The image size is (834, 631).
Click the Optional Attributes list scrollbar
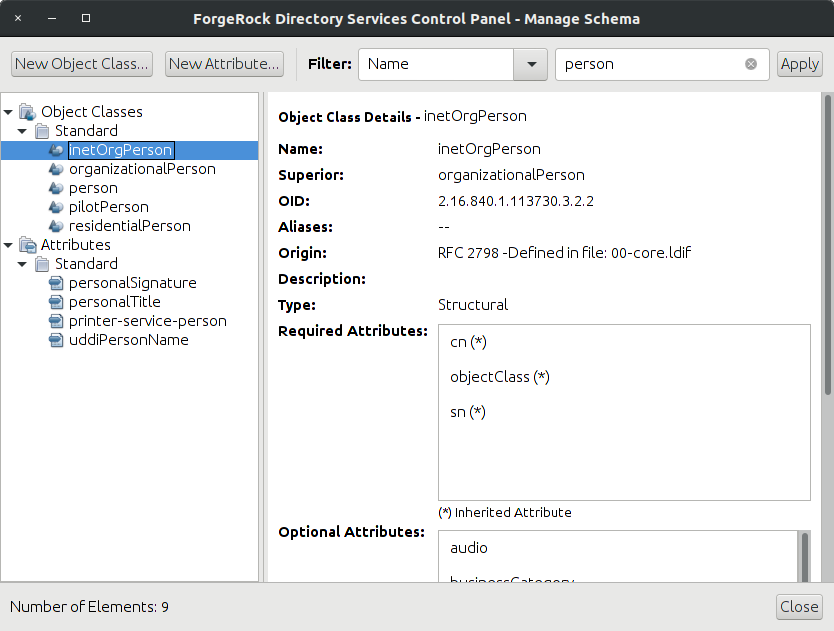click(804, 557)
